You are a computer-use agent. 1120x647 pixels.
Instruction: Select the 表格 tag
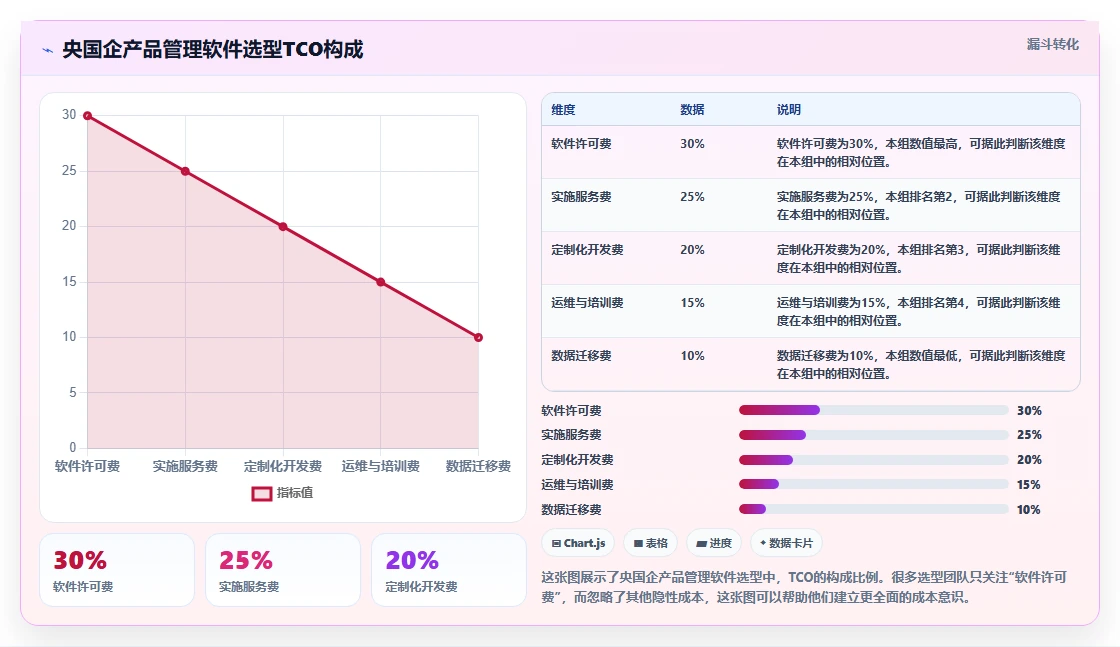point(650,543)
